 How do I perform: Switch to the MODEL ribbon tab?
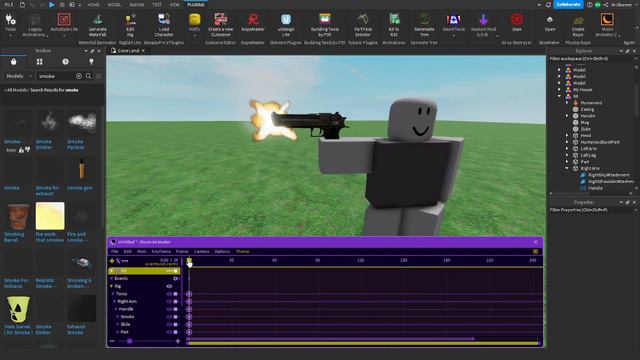[114, 4]
